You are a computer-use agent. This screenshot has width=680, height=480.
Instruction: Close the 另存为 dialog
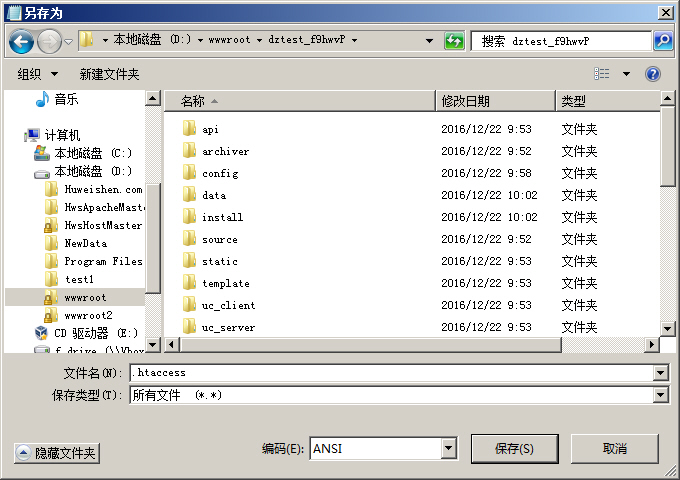click(665, 13)
